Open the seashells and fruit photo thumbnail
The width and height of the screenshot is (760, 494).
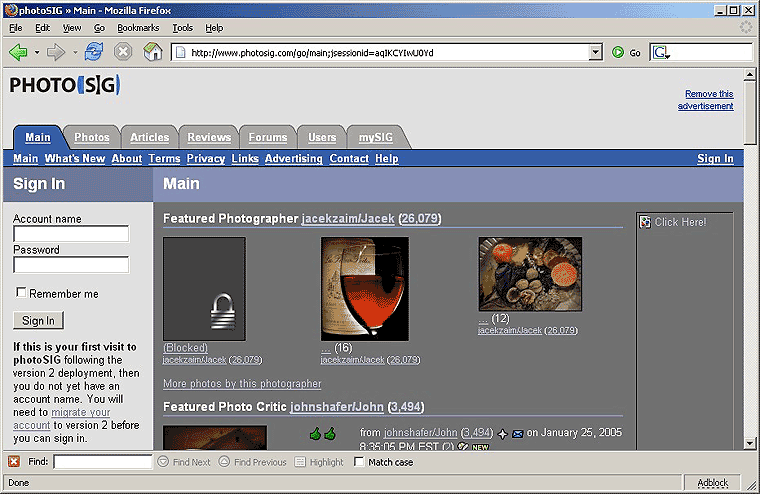point(530,274)
